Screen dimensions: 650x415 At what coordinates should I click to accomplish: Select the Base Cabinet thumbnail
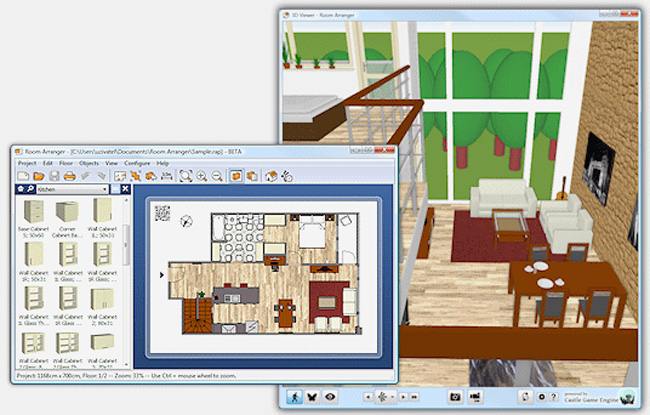click(x=33, y=211)
